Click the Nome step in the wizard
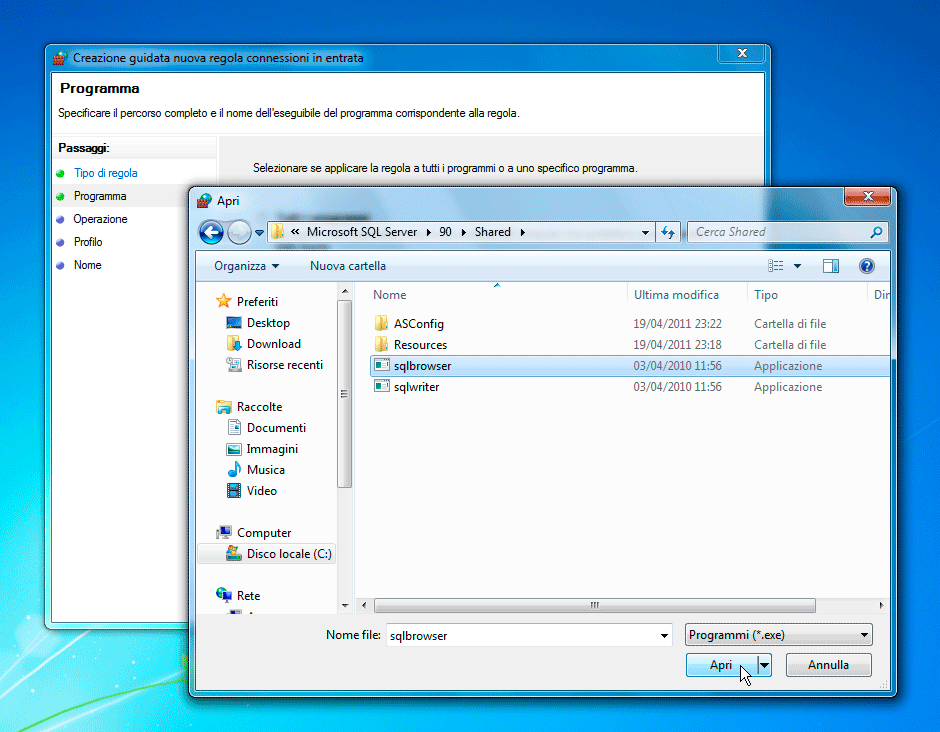Viewport: 940px width, 732px height. pyautogui.click(x=88, y=265)
